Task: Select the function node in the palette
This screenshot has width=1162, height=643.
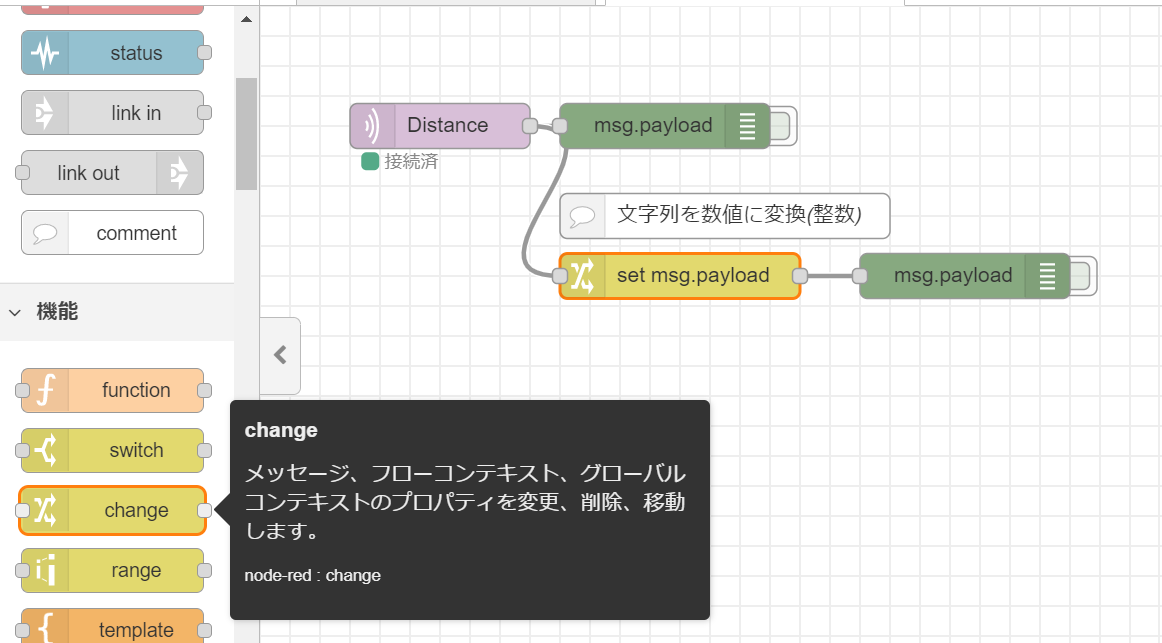Action: pos(112,390)
